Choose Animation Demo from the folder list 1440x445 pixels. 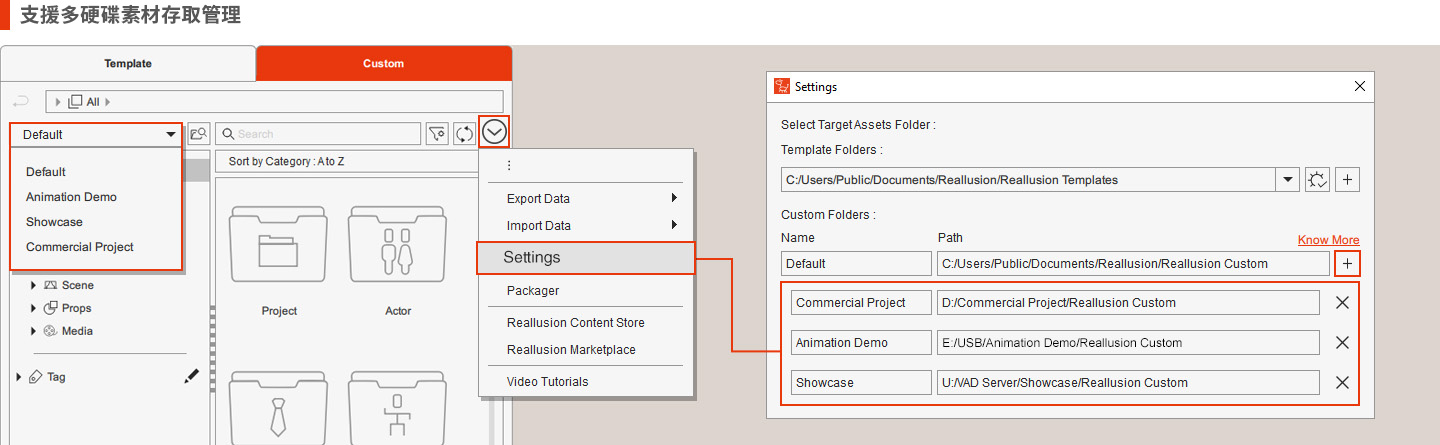coord(71,197)
